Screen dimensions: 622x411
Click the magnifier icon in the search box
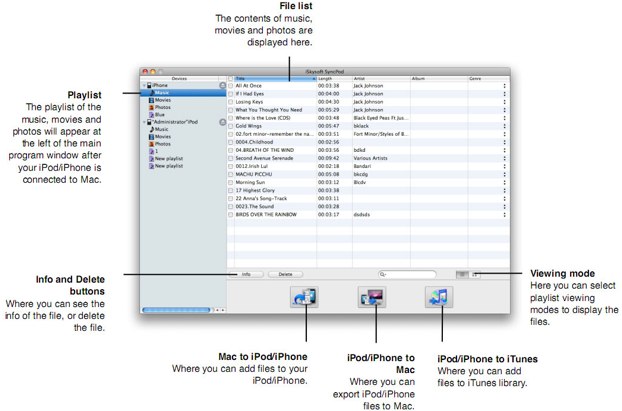(x=383, y=274)
